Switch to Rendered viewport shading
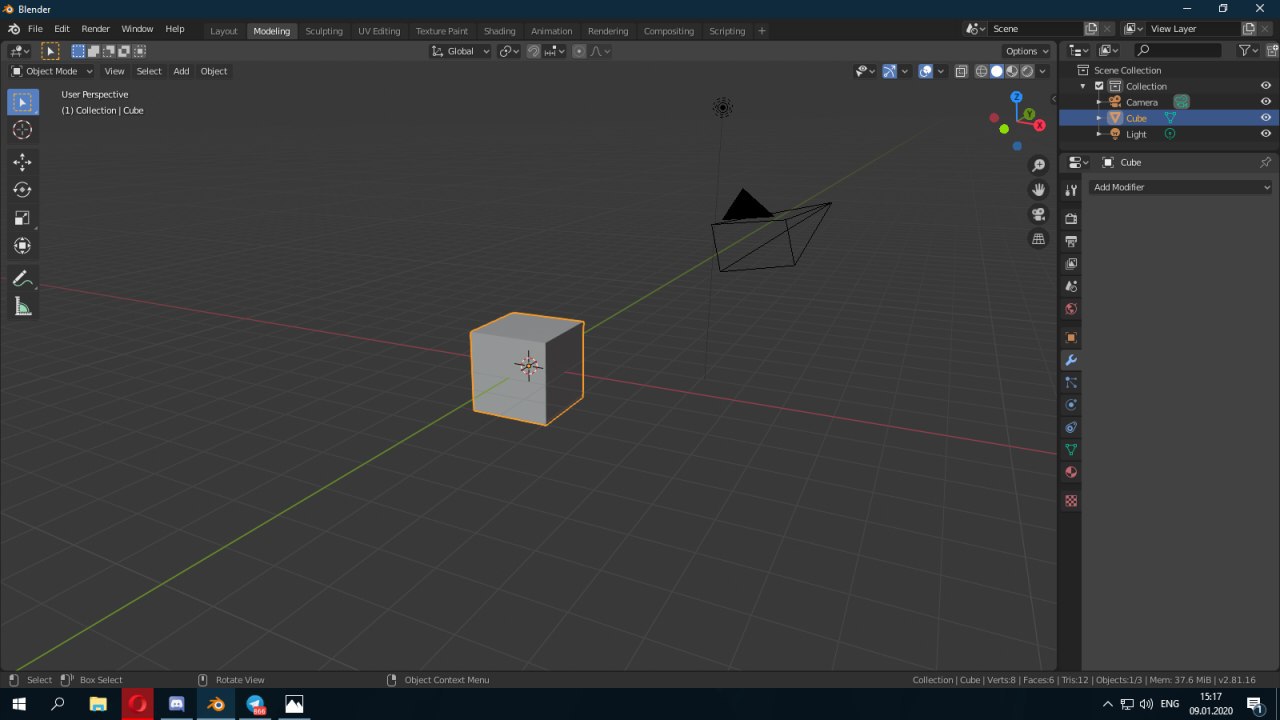Screen dimensions: 1280x720 click(1027, 71)
